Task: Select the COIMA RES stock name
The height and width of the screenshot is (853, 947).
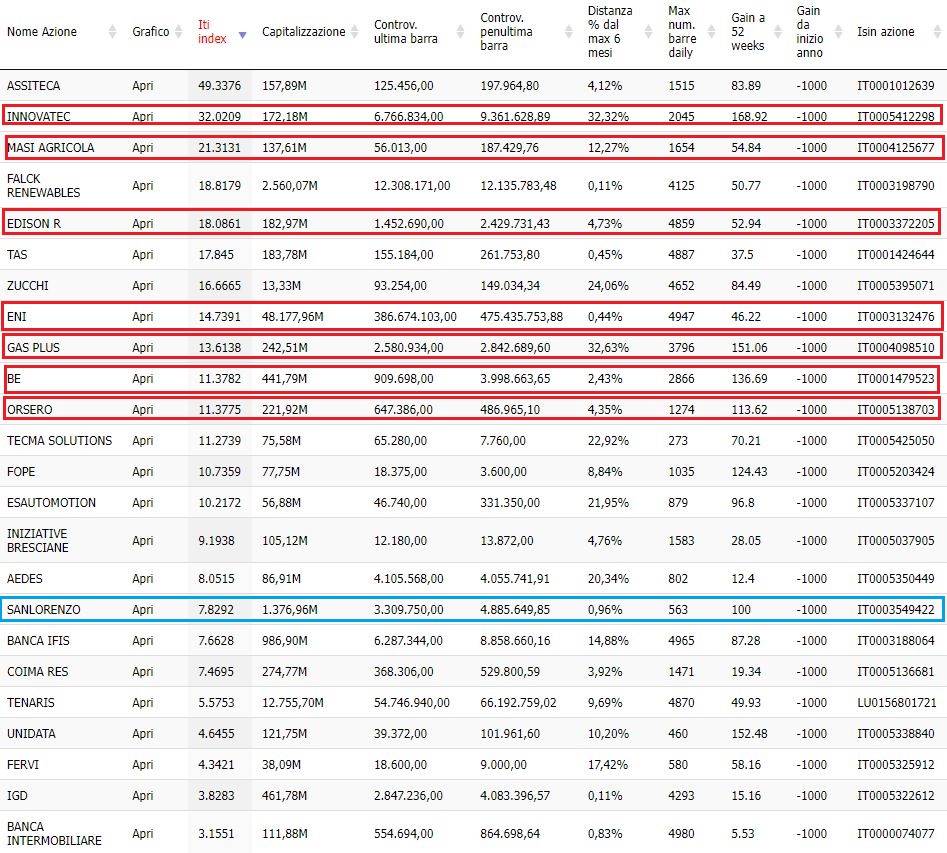Action: click(37, 672)
